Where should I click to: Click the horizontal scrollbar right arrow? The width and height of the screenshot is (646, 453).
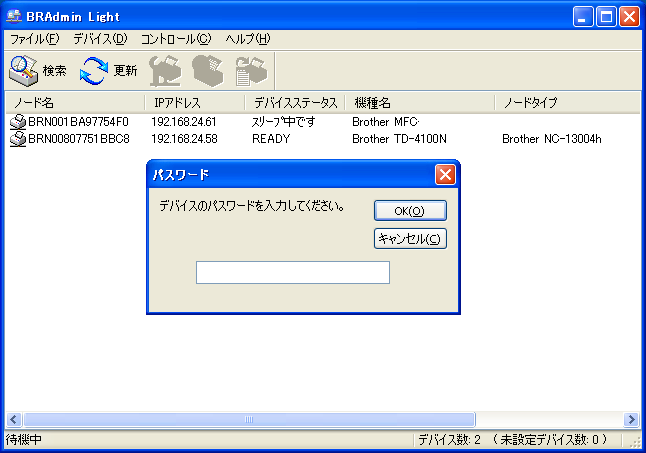631,420
